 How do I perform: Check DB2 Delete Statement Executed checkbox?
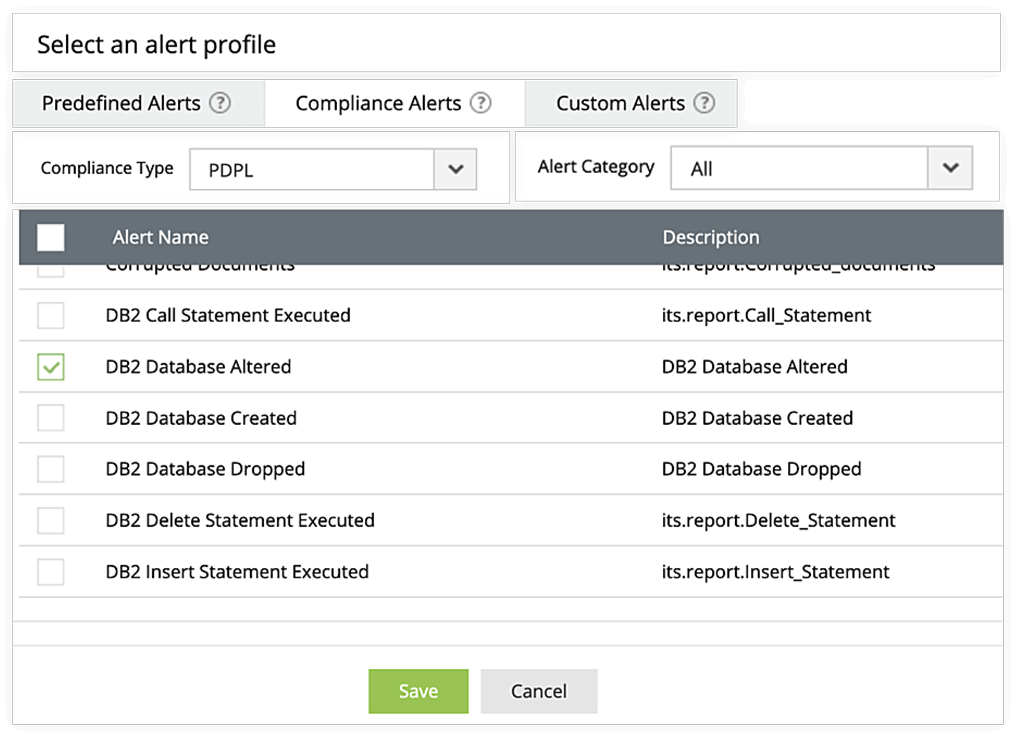pyautogui.click(x=51, y=520)
